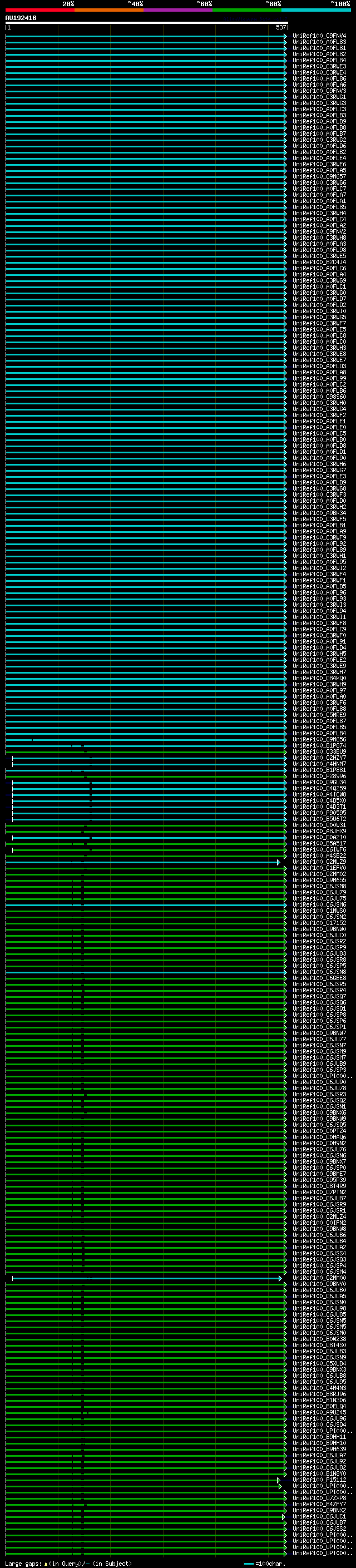Open hit UniRef100_Q9FNV4

[x=319, y=36]
